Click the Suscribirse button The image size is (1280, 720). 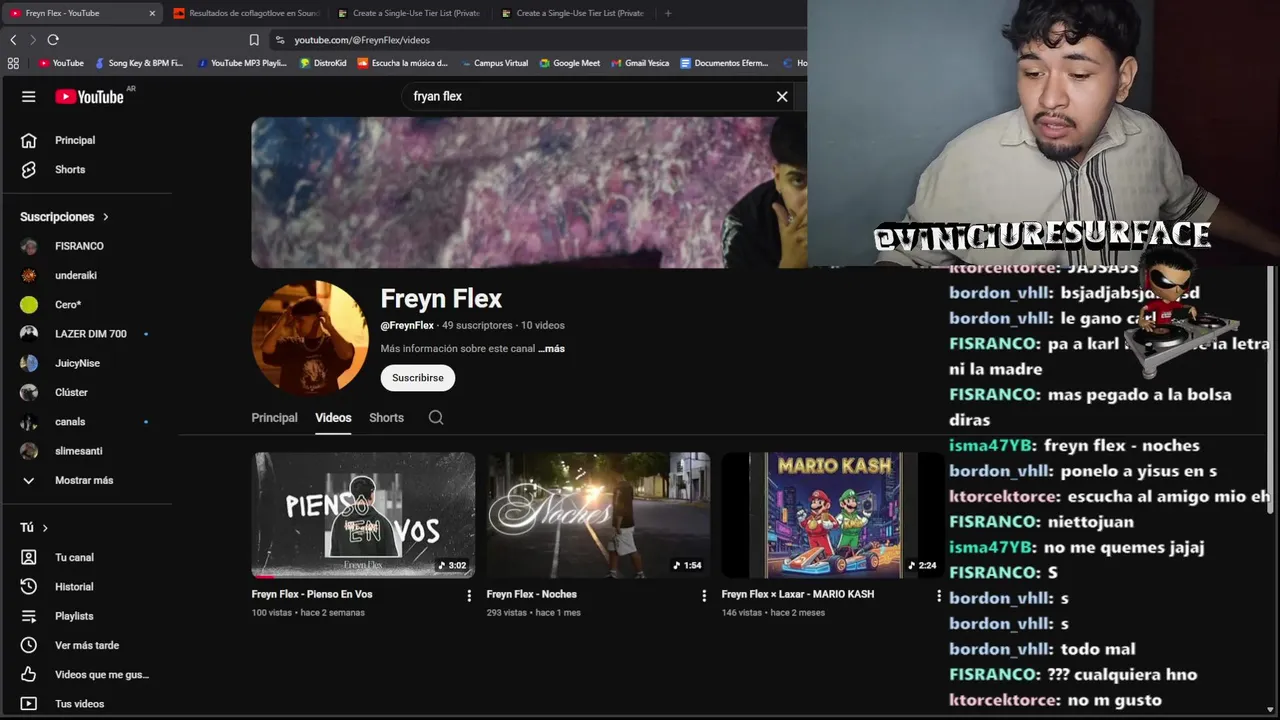click(x=417, y=378)
